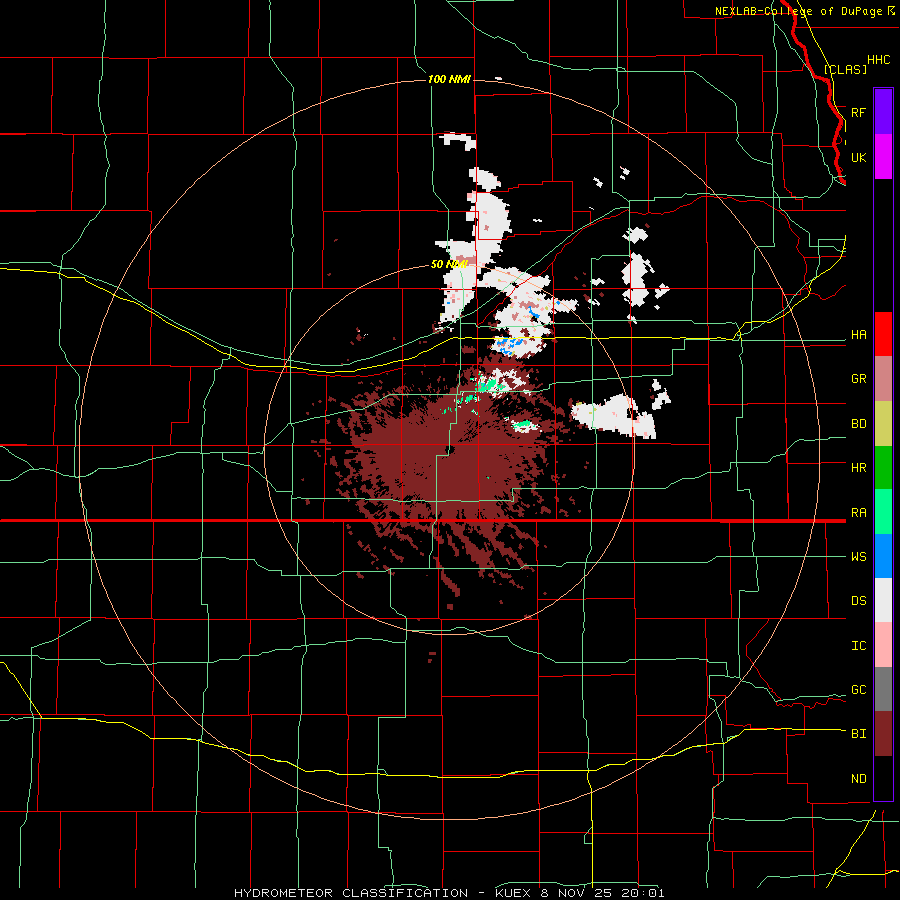Viewport: 900px width, 900px height.
Task: Click the KUEX radar site center point
Action: (x=449, y=449)
